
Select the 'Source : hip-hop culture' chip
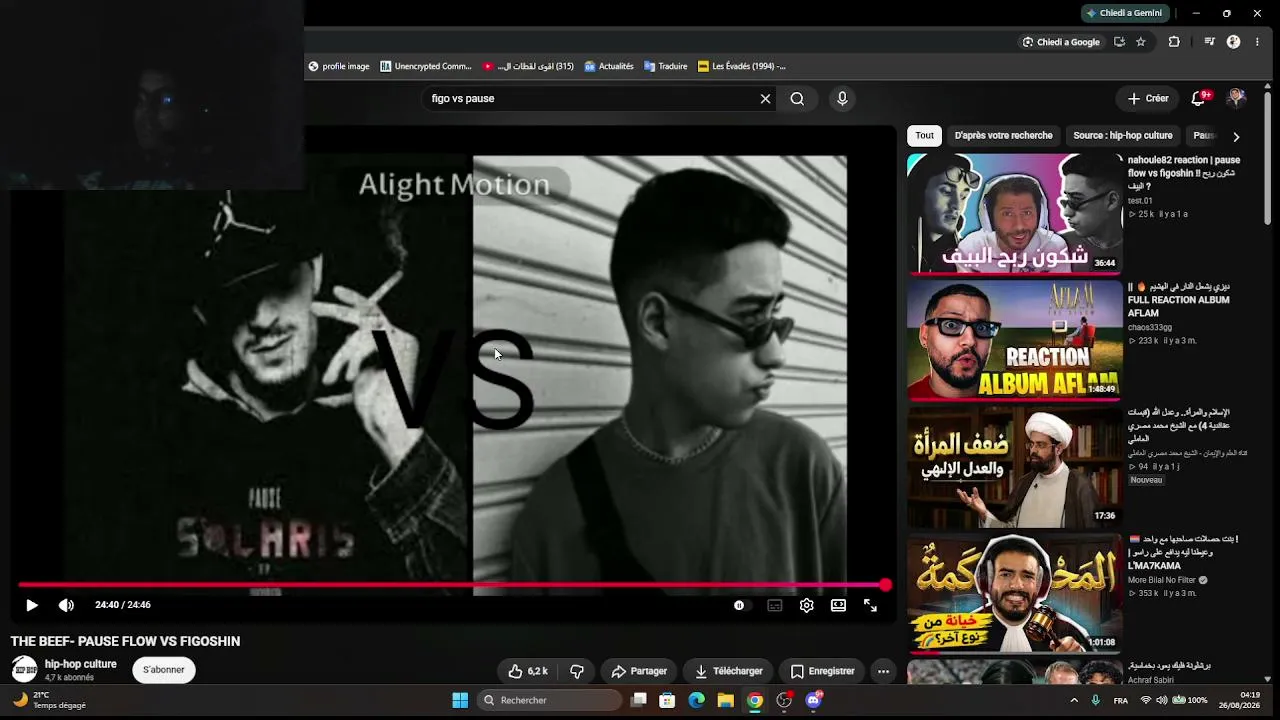tap(1123, 136)
